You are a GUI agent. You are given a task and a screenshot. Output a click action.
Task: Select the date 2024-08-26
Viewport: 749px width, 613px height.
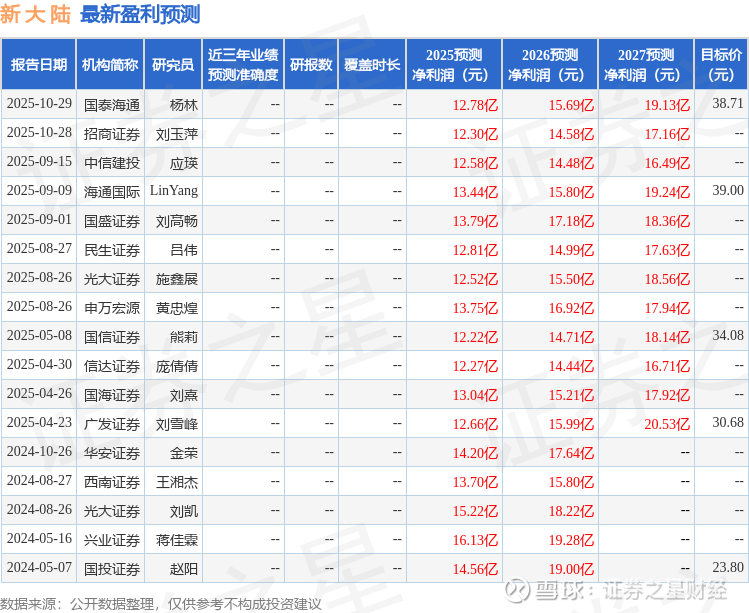point(39,510)
